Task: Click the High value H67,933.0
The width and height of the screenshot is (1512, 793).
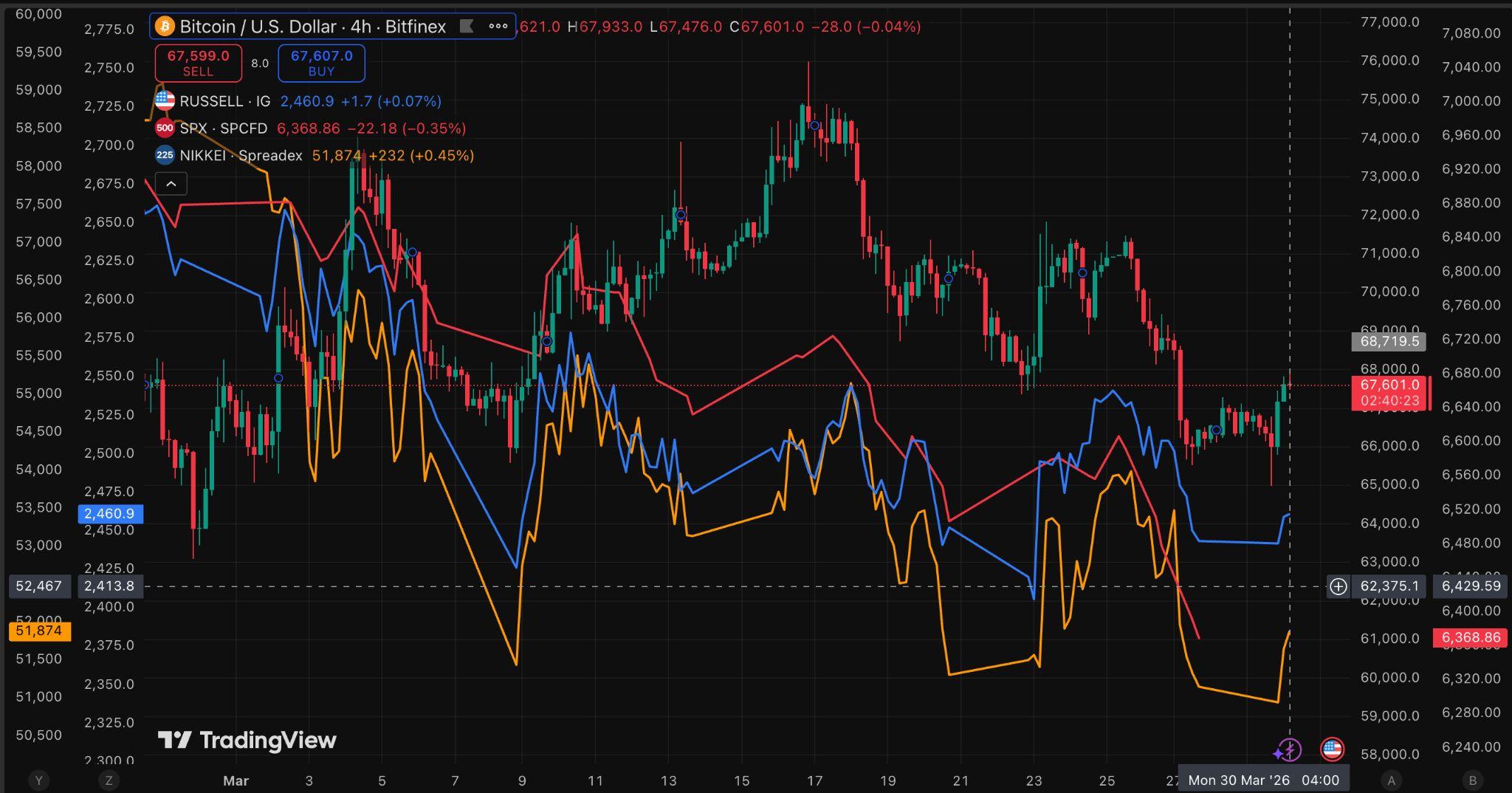Action: tap(605, 27)
